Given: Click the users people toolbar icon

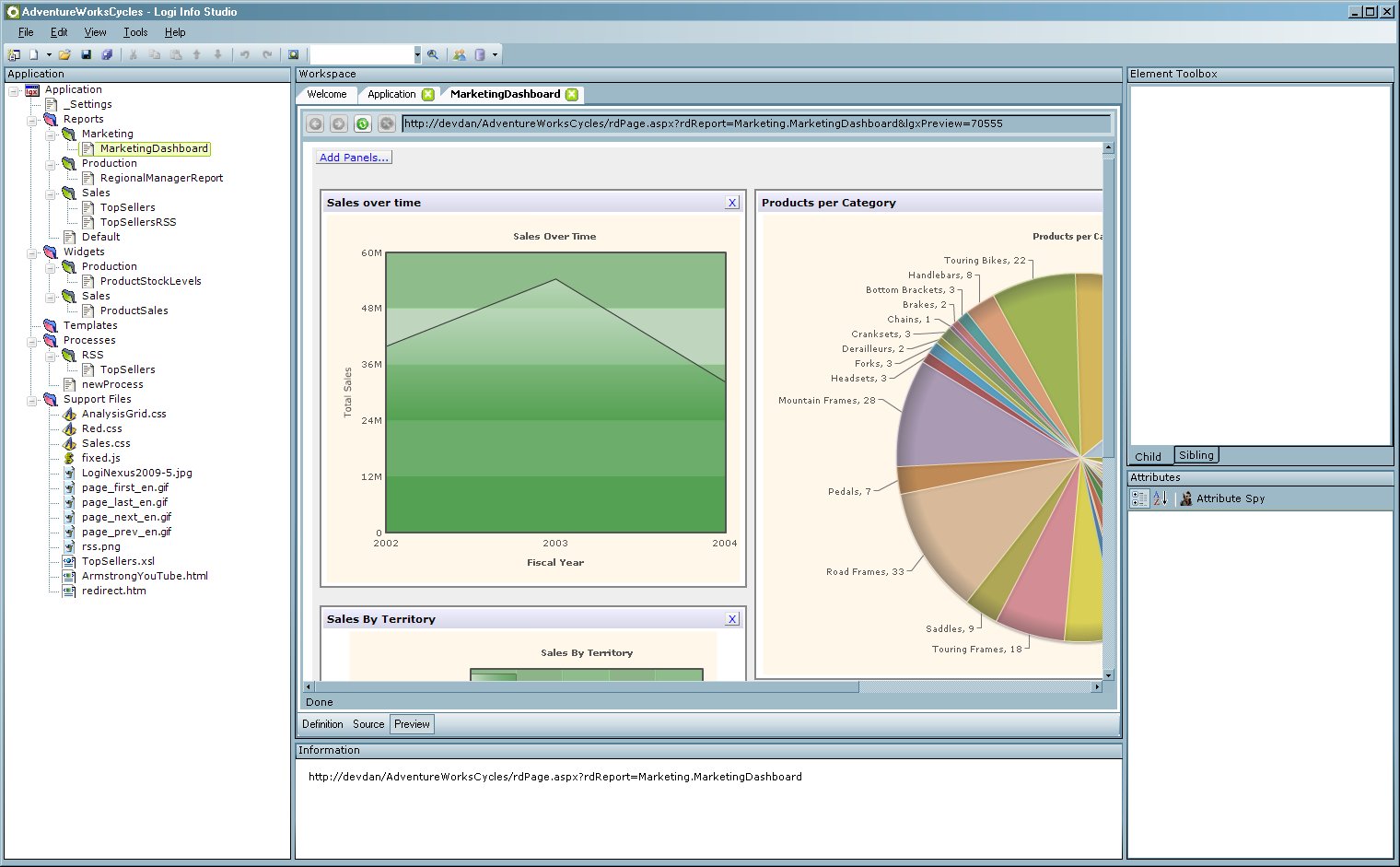Looking at the screenshot, I should point(459,54).
